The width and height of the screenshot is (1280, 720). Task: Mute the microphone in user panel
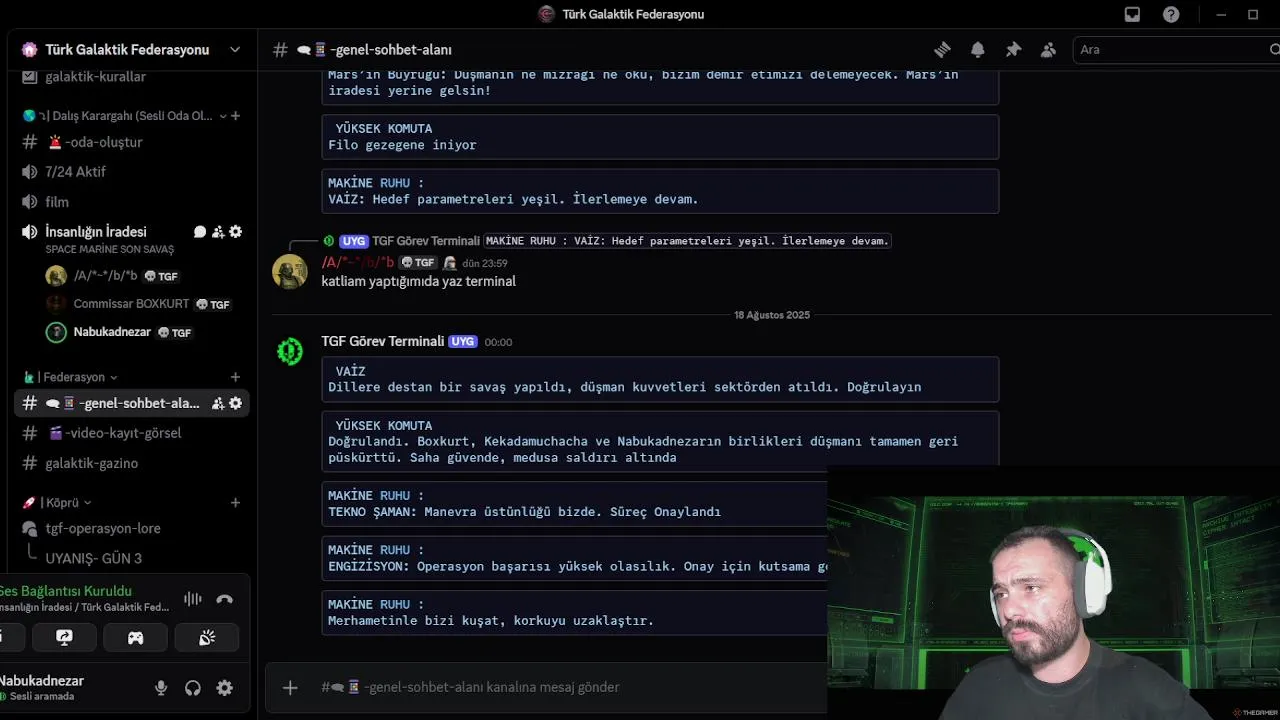click(161, 688)
